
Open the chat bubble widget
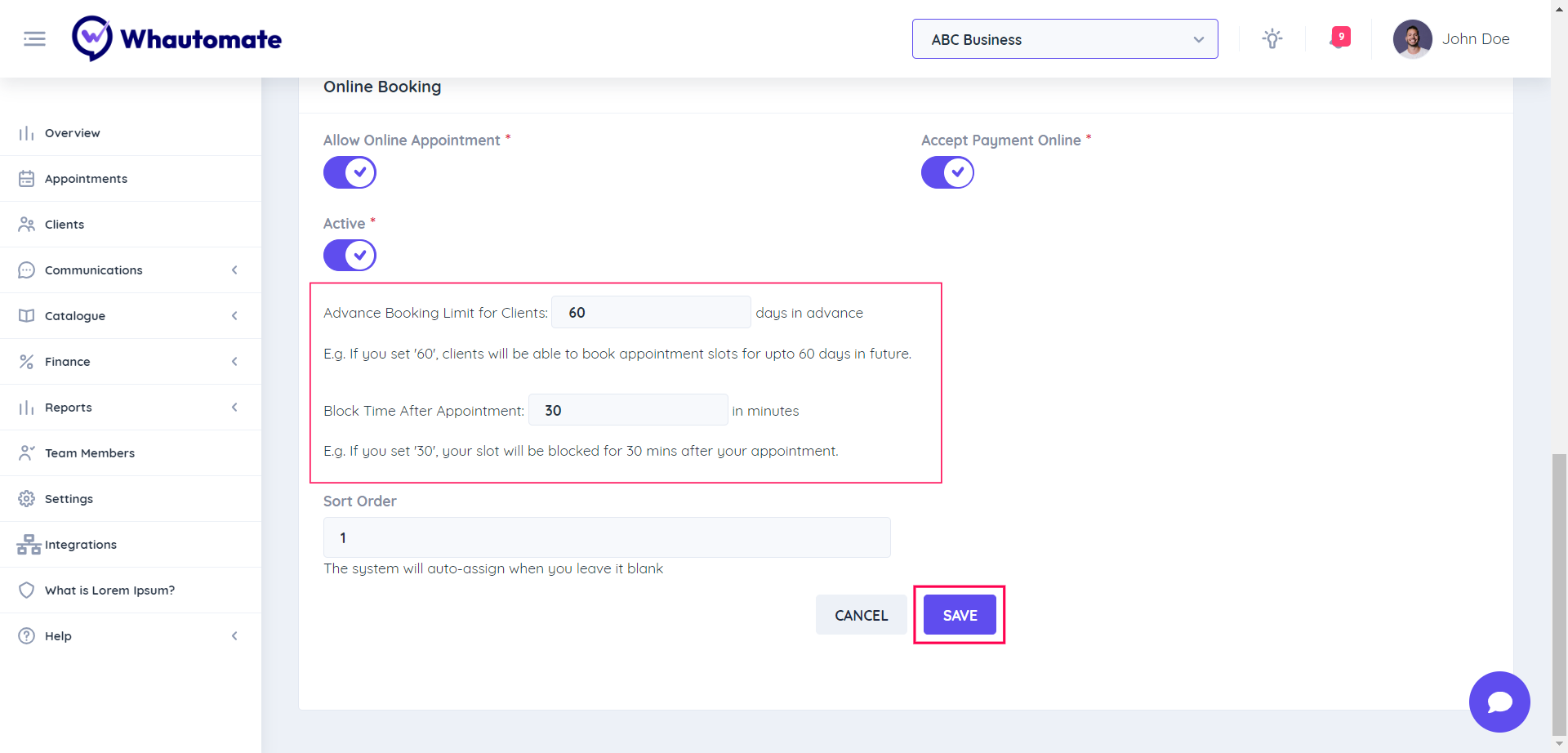[1499, 702]
